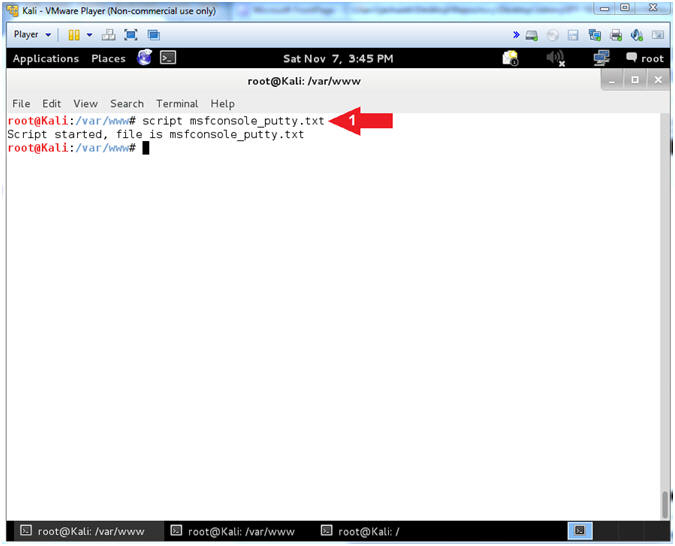The height and width of the screenshot is (546, 675).
Task: Minimize the VMware Player window
Action: point(604,8)
